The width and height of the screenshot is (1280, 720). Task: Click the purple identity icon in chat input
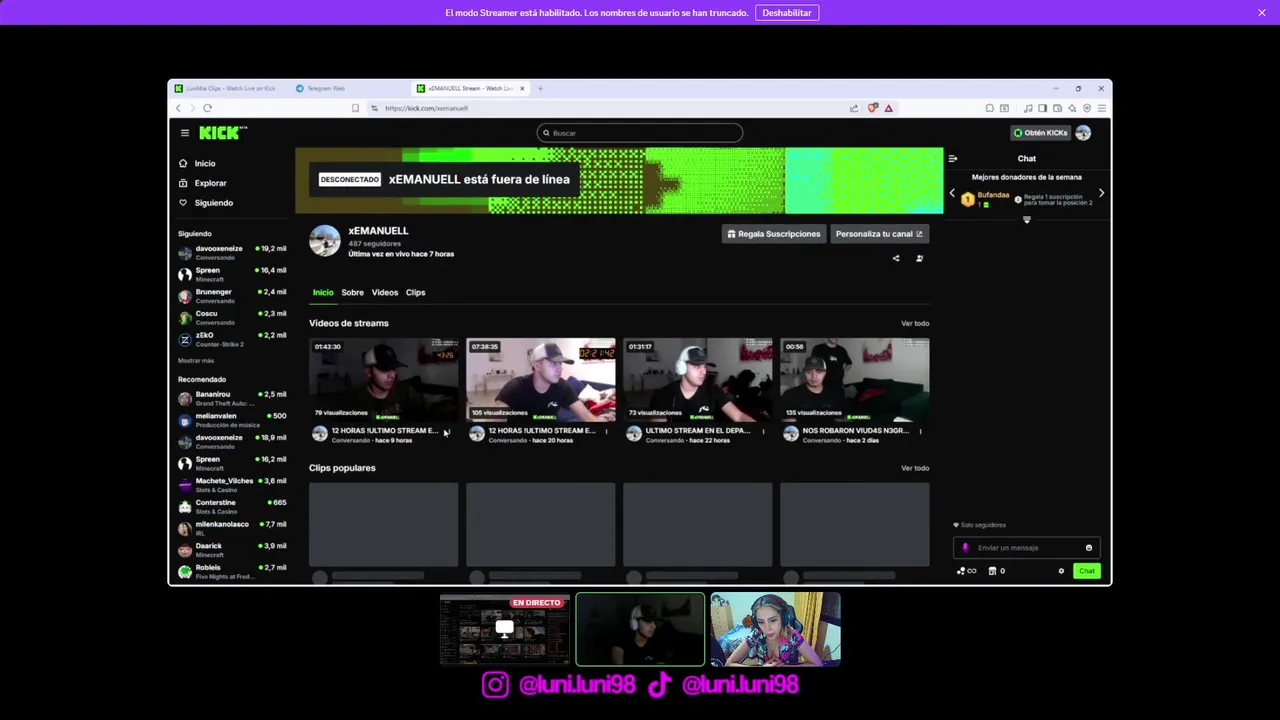click(x=965, y=548)
